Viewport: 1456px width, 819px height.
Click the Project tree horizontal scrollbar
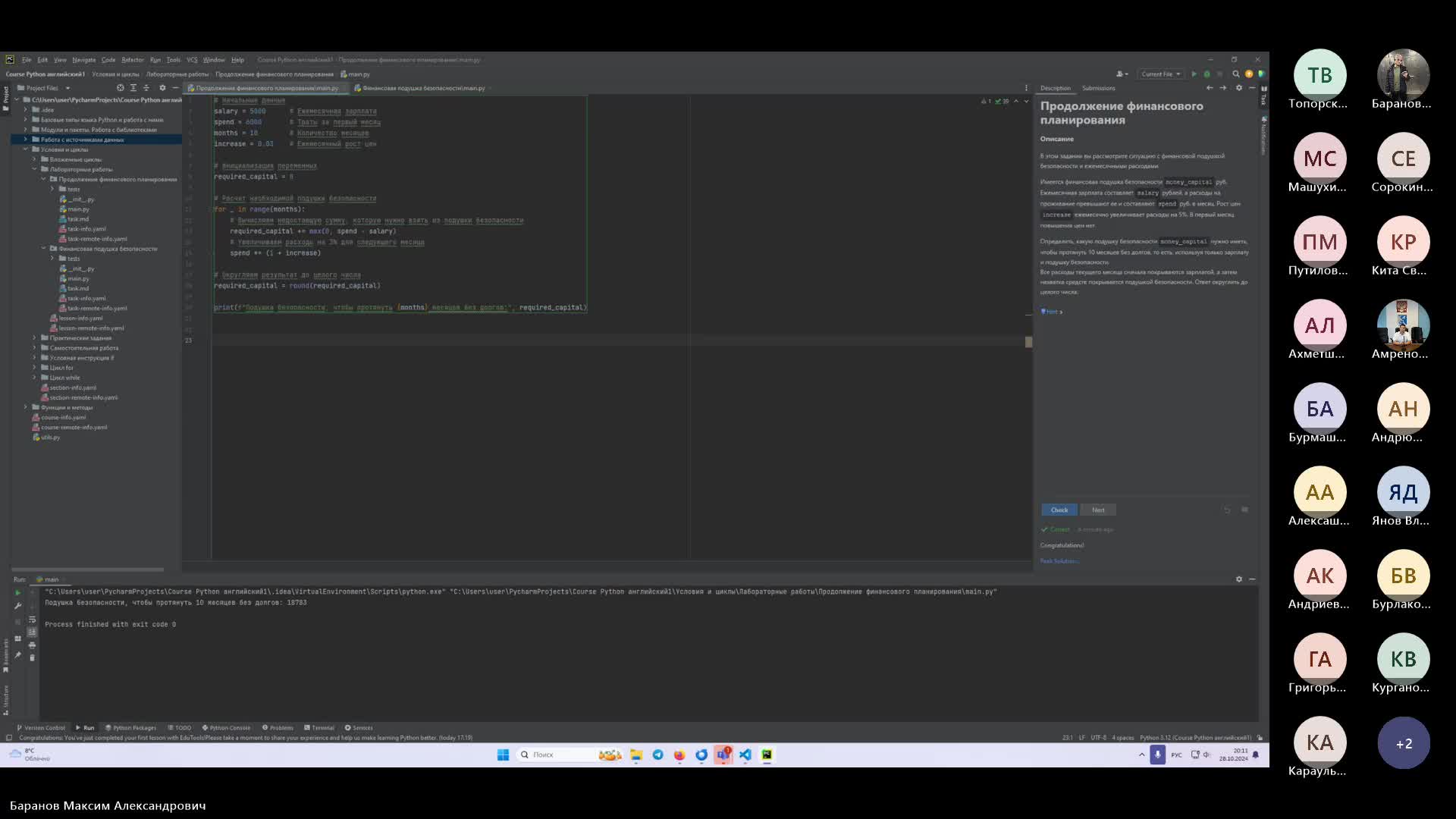click(88, 570)
